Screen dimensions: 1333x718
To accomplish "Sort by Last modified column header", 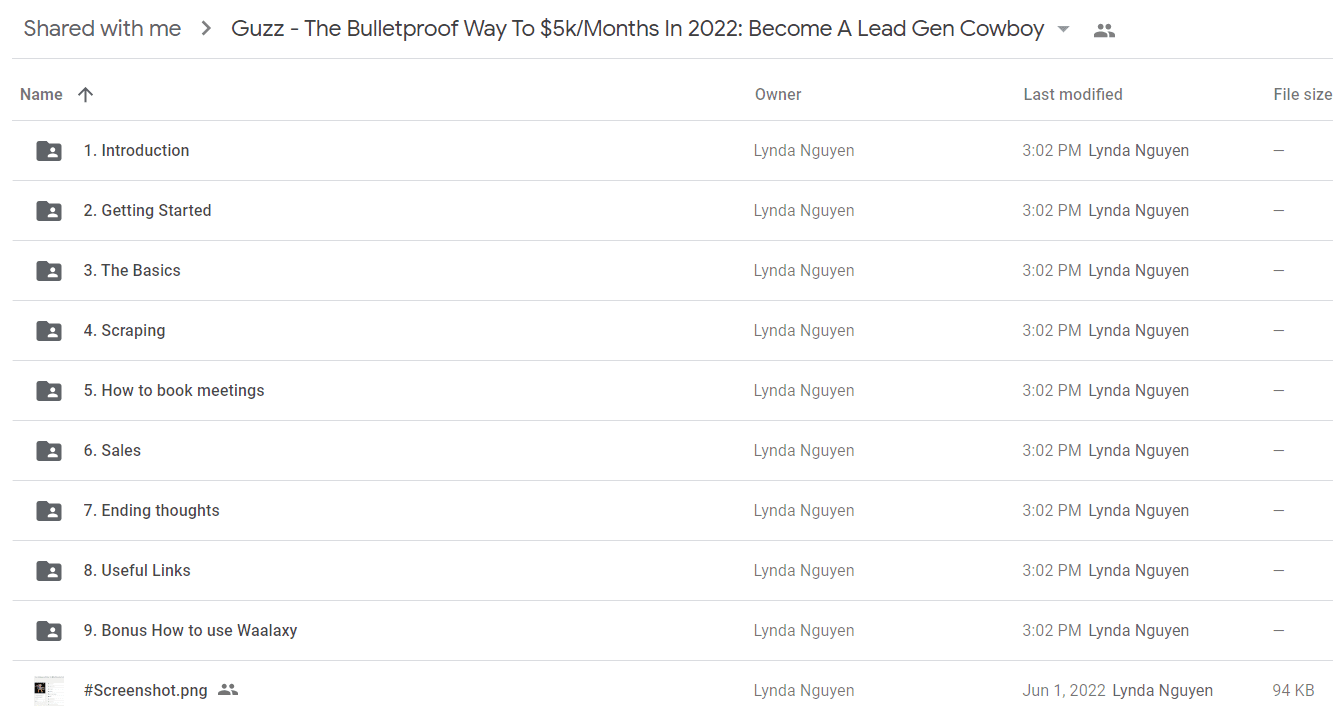I will (1073, 94).
